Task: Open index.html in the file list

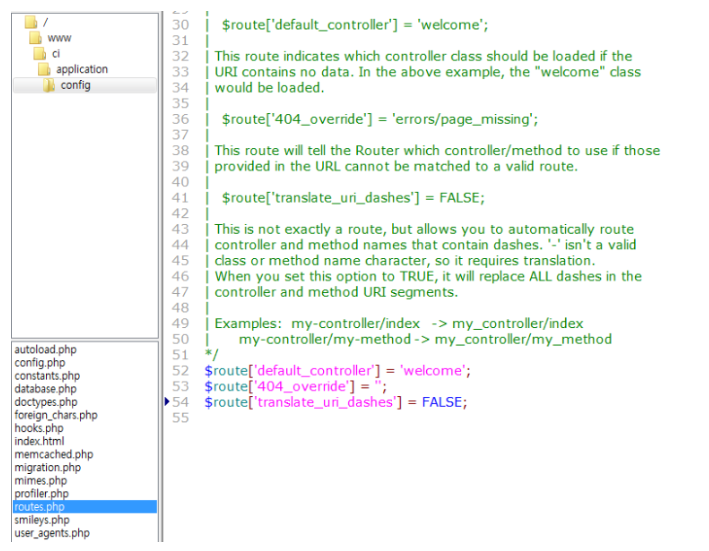Action: (39, 441)
